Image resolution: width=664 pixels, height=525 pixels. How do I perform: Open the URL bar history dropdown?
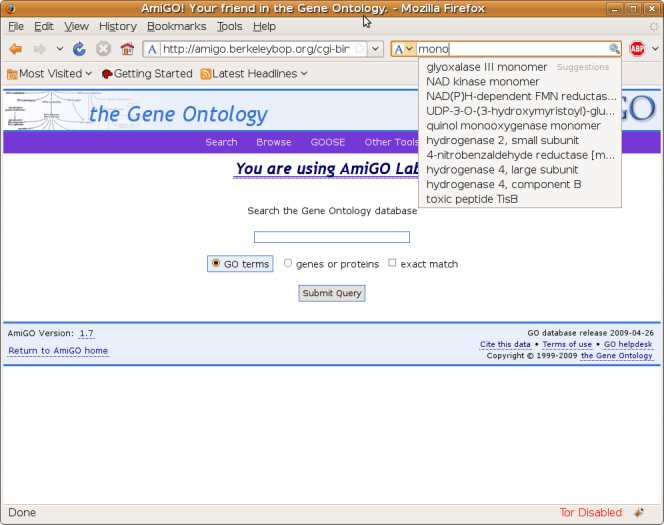(x=375, y=49)
